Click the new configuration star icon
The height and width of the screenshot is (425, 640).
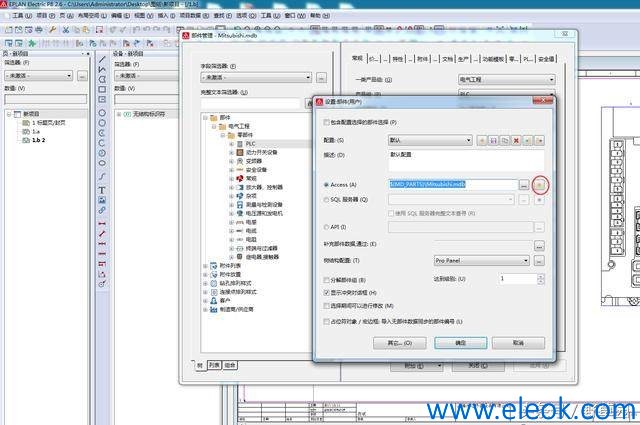[x=482, y=140]
